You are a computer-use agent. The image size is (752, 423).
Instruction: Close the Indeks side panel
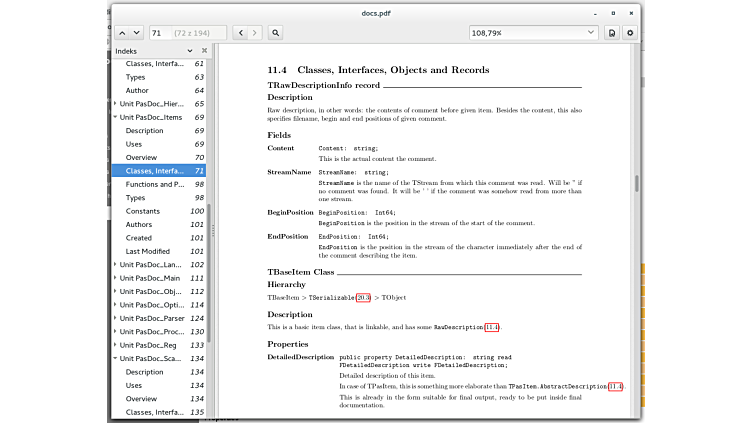205,50
